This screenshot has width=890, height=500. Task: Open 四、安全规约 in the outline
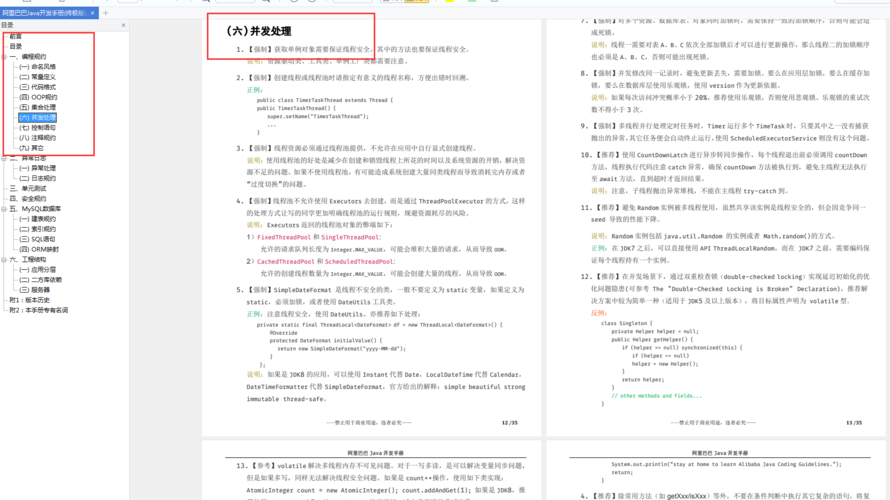pos(28,199)
